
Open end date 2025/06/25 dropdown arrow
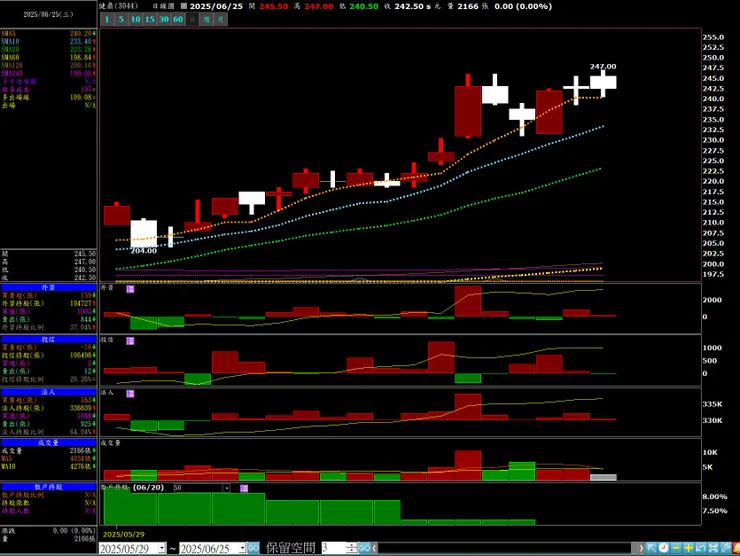(242, 548)
